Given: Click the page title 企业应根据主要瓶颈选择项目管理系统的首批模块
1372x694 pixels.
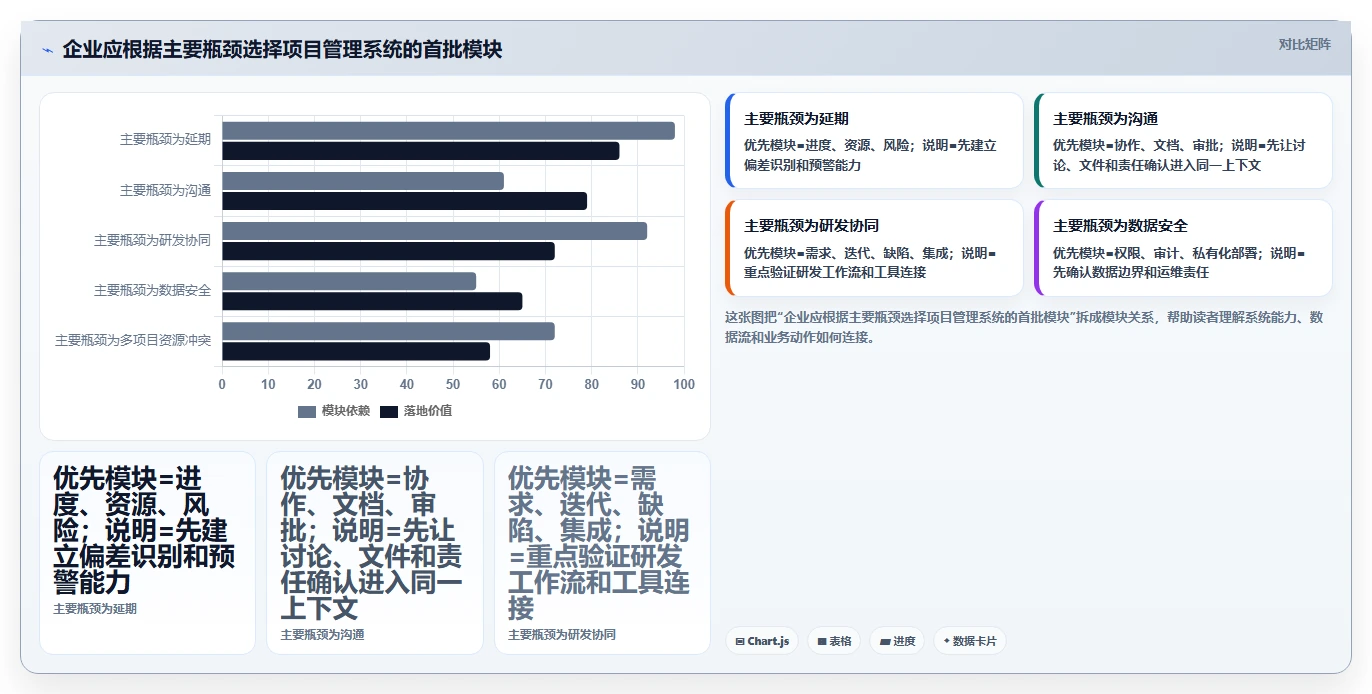Looking at the screenshot, I should coord(282,50).
